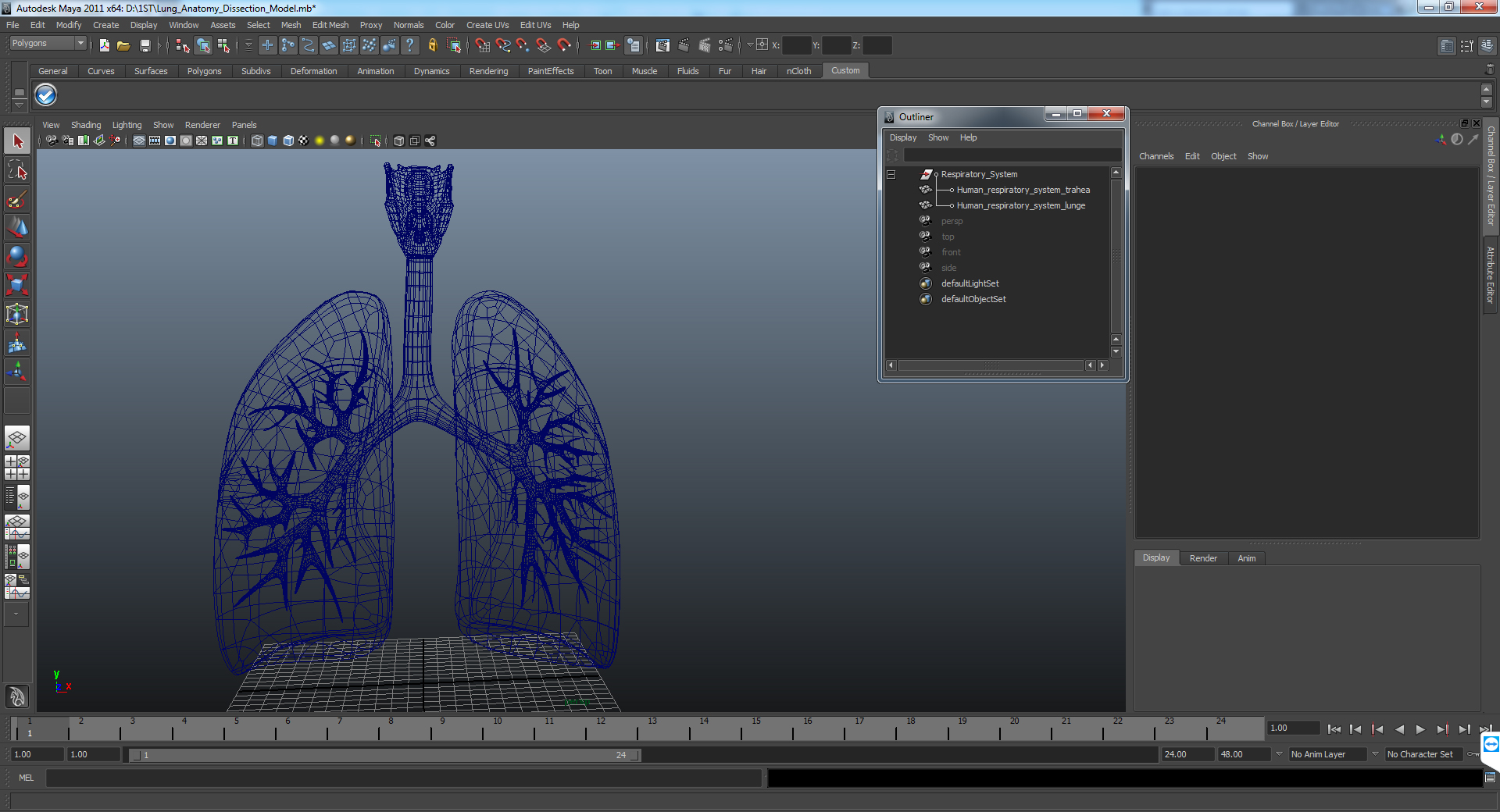Open the Edit Mesh menu

330,25
